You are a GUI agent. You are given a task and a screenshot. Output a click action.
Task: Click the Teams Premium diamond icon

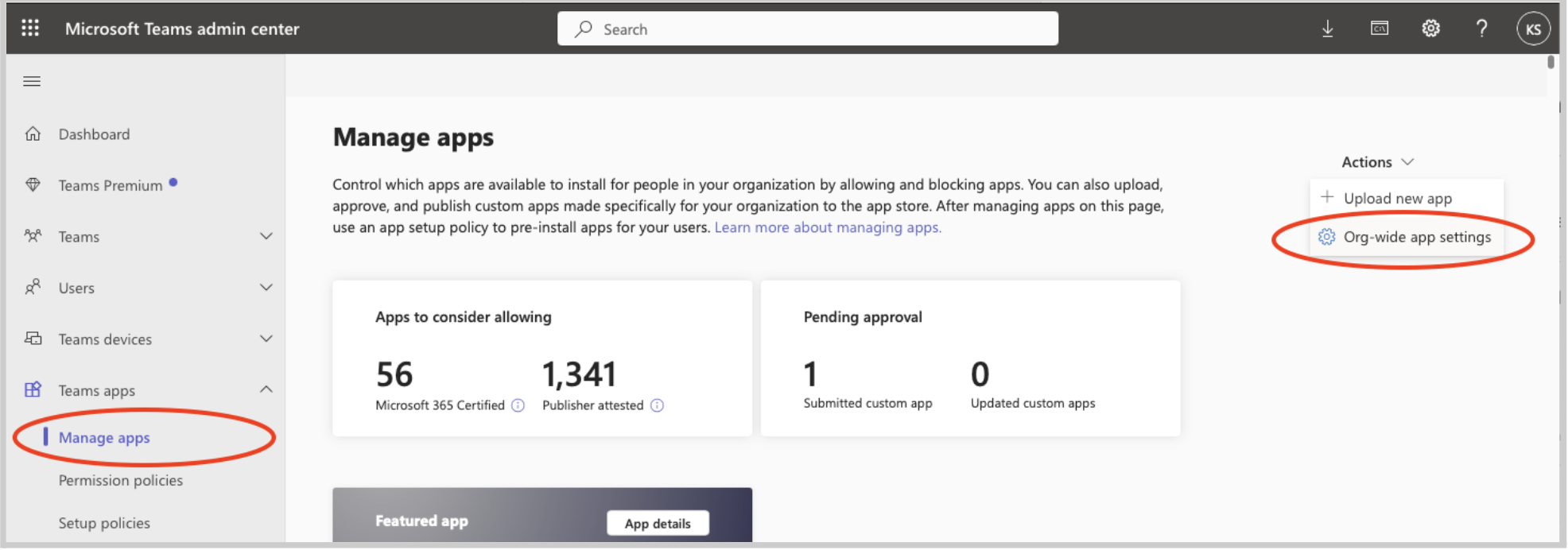click(x=33, y=184)
